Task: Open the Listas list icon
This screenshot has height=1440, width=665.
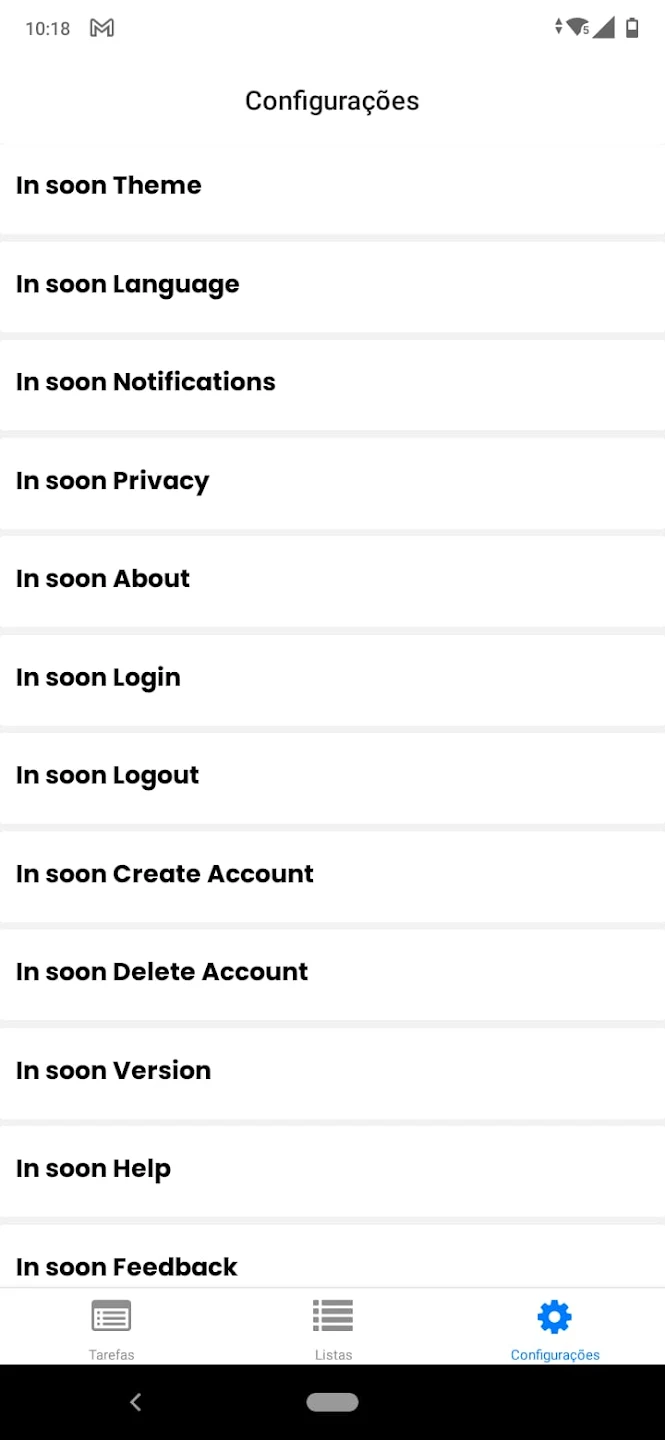Action: pos(333,1316)
